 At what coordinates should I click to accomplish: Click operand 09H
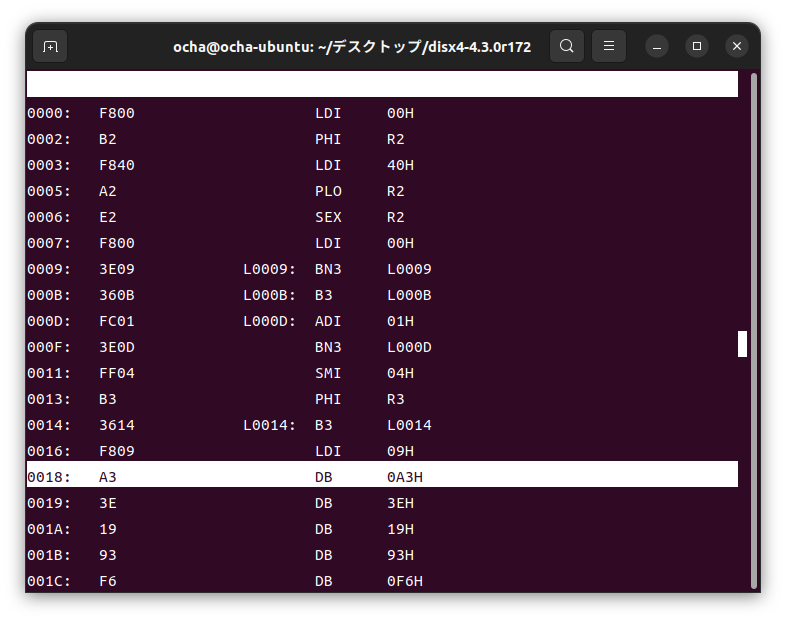tap(401, 452)
